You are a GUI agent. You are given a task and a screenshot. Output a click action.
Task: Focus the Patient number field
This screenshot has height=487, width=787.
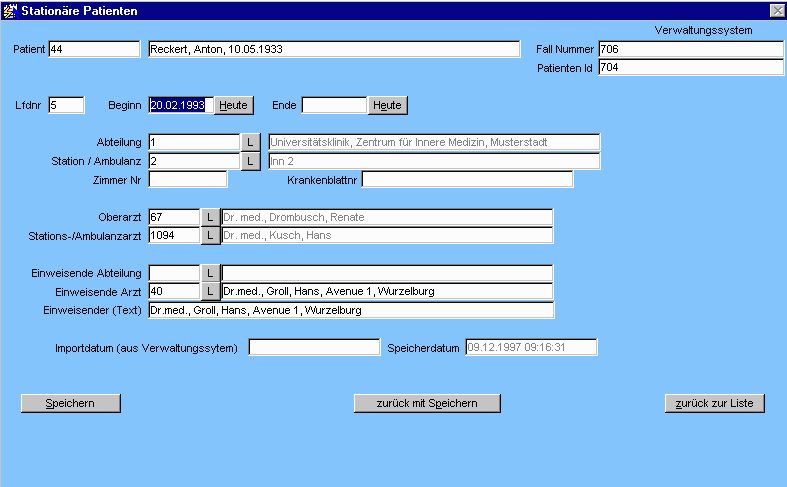[94, 49]
